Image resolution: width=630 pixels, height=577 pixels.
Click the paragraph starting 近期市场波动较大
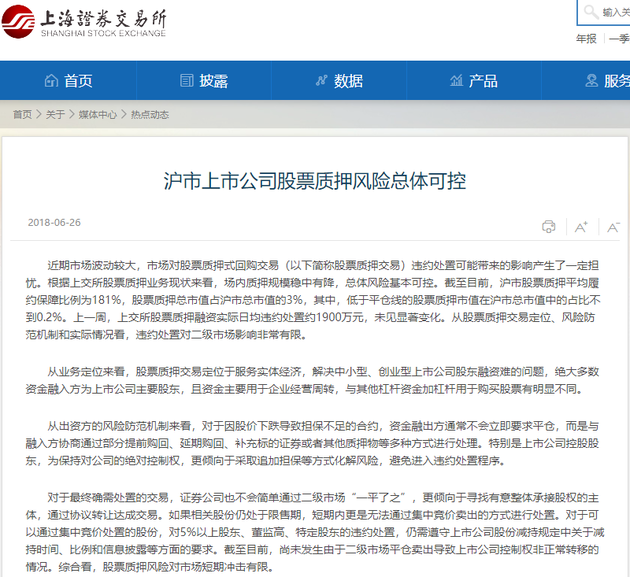coord(313,300)
